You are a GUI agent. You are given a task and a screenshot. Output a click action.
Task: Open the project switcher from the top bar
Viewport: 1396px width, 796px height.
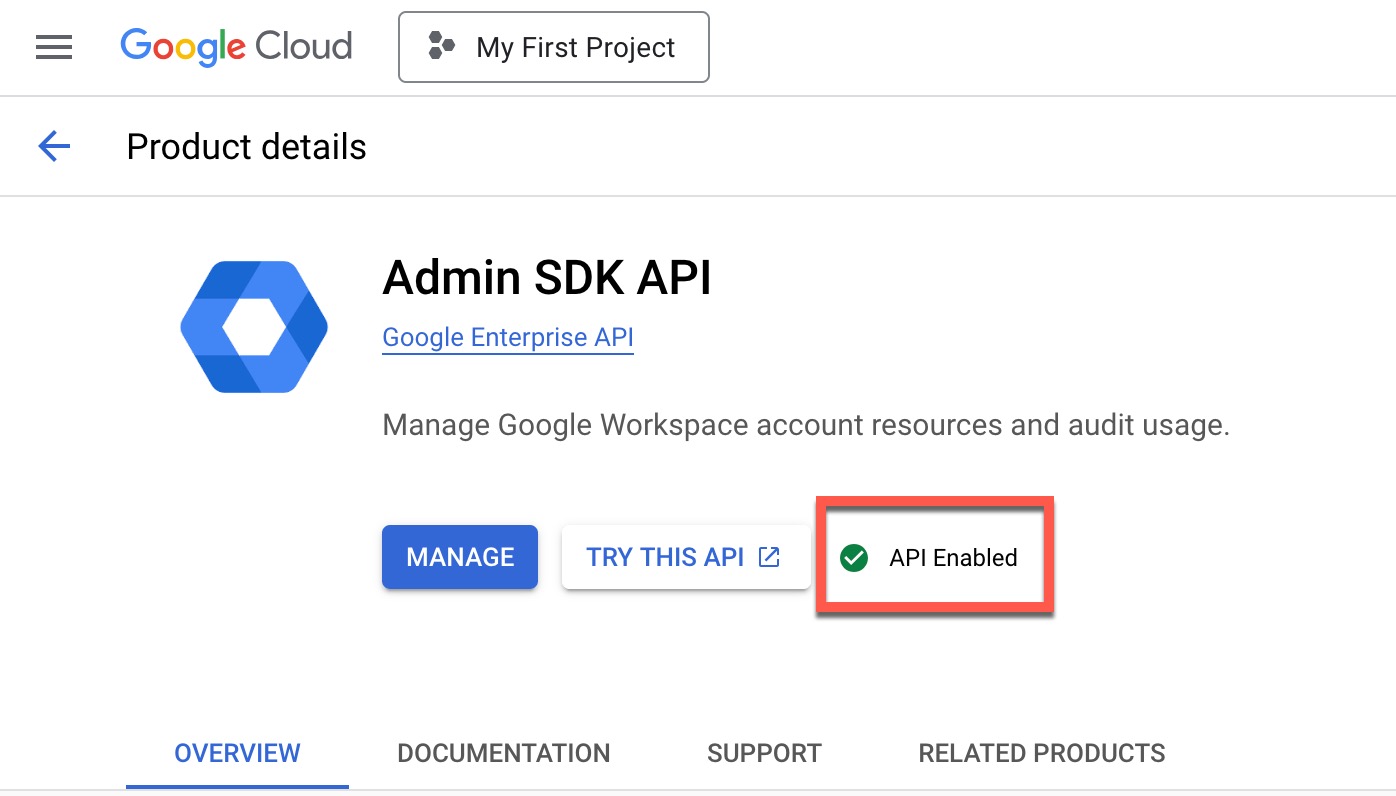click(553, 46)
